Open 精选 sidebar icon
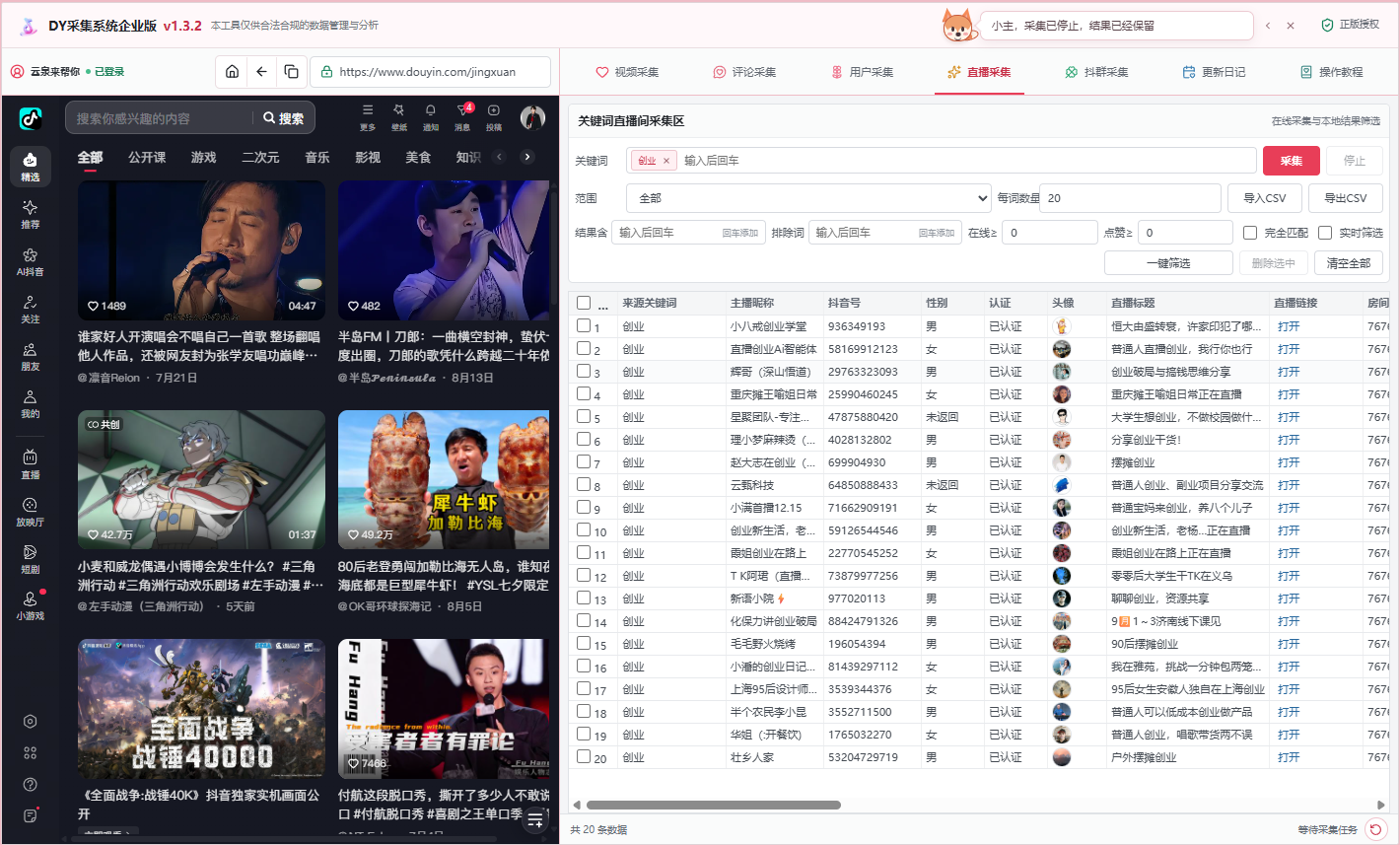Screen dimensions: 1400x845 pyautogui.click(x=31, y=167)
